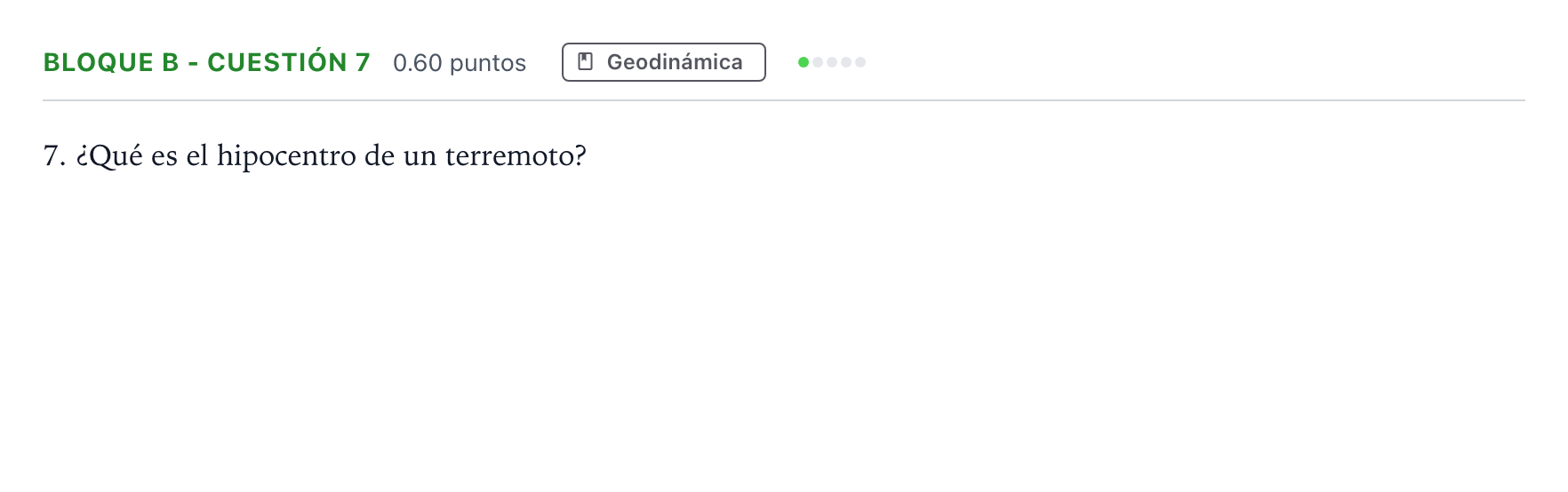This screenshot has height=492, width=1568.
Task: Open the Geodinámica topic tag
Action: pos(664,62)
